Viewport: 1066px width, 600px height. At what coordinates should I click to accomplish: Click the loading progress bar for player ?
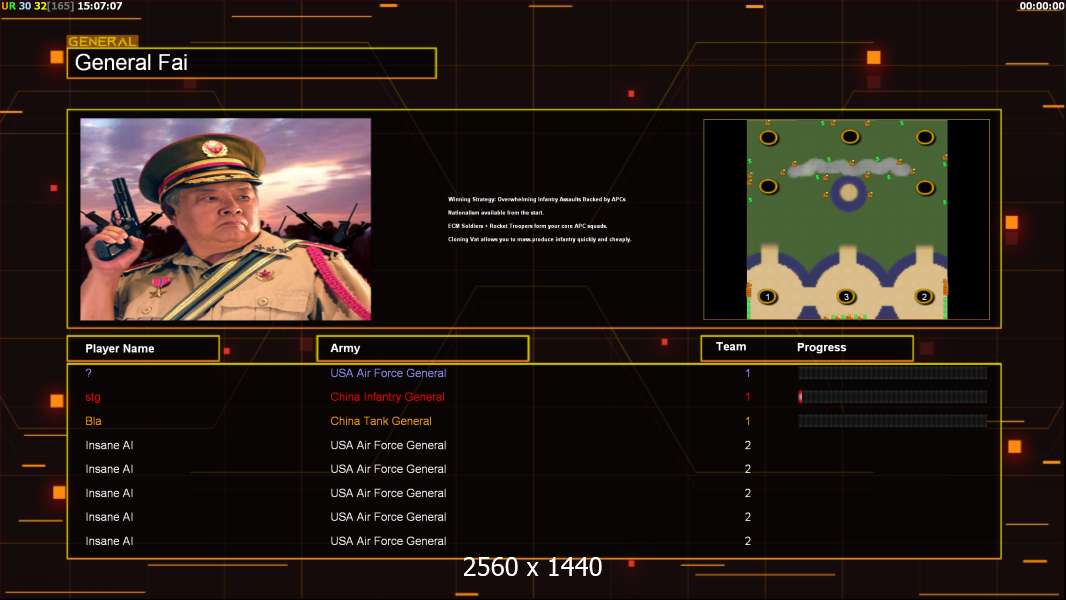coord(893,373)
